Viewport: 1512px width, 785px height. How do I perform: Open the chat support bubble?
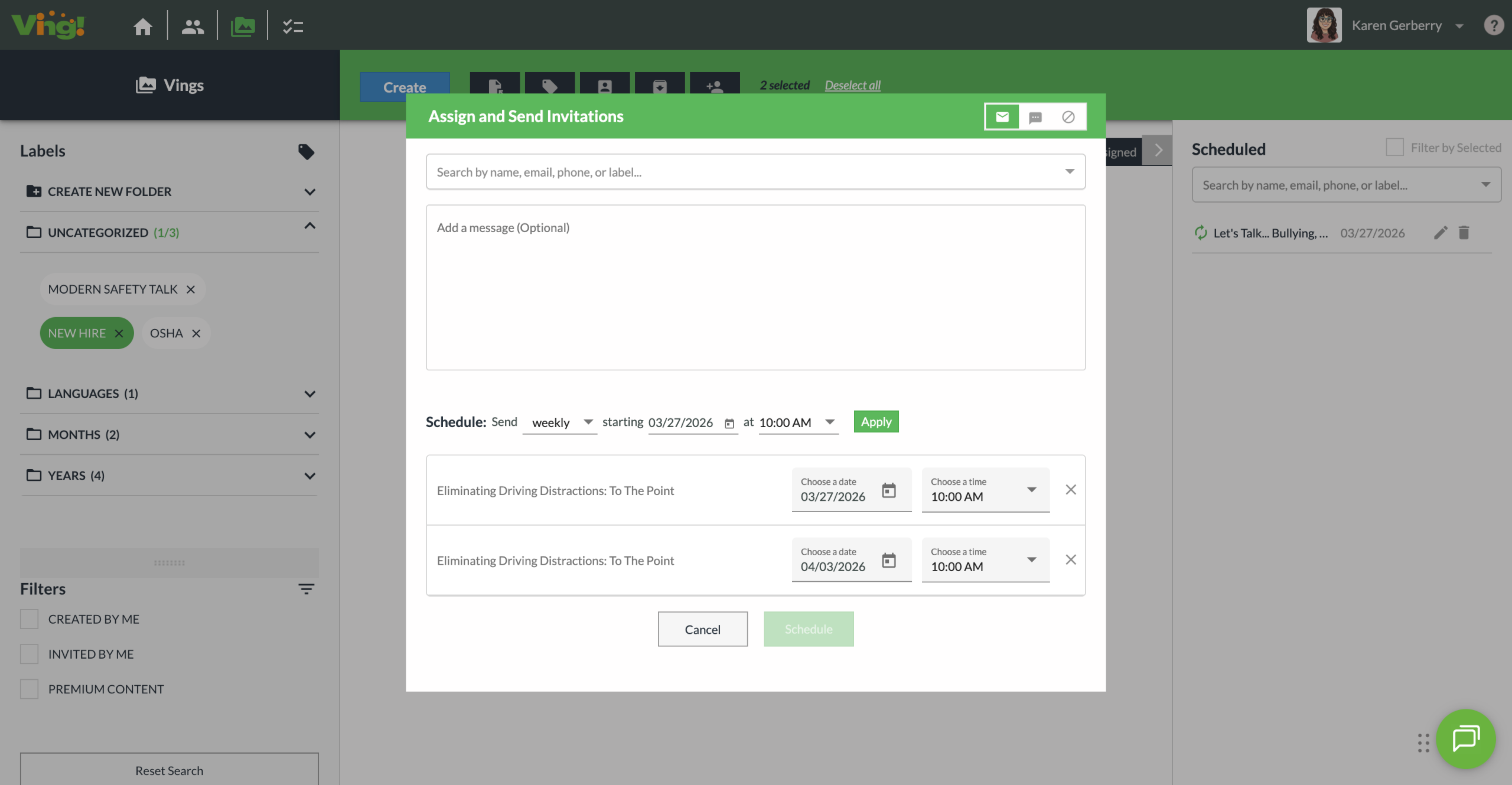[1465, 738]
